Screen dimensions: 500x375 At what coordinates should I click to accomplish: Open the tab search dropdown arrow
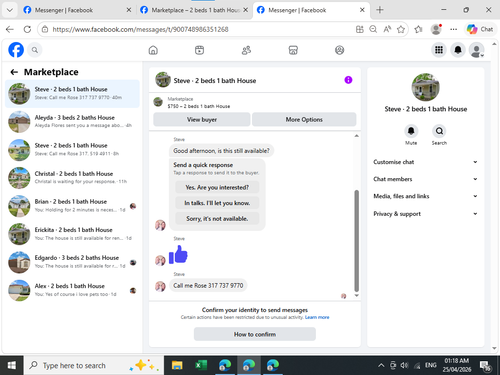10,10
